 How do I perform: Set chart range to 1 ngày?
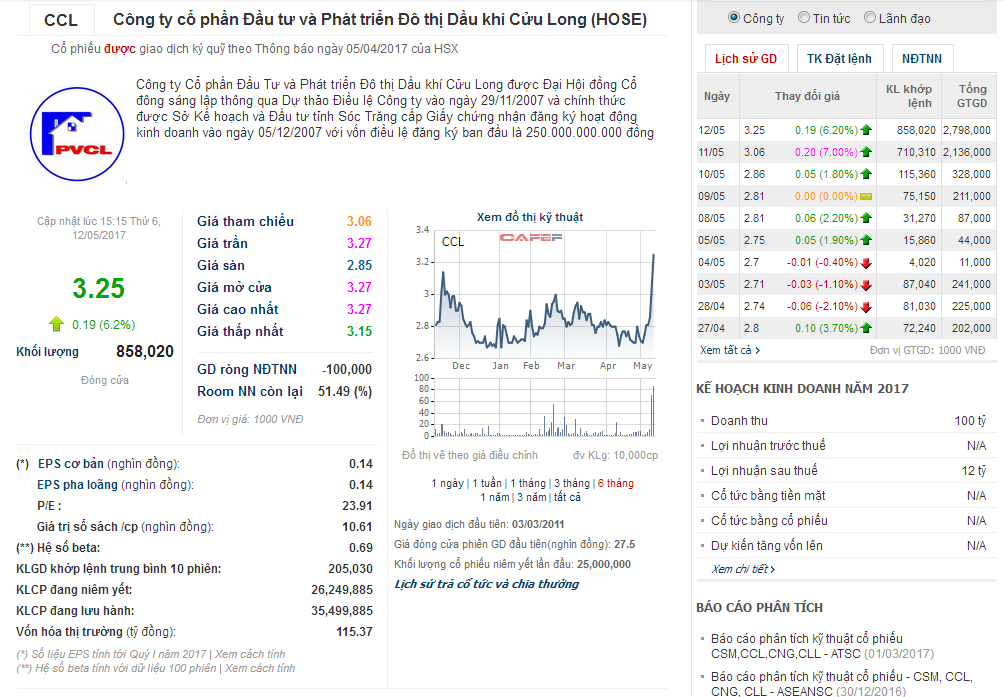point(448,483)
